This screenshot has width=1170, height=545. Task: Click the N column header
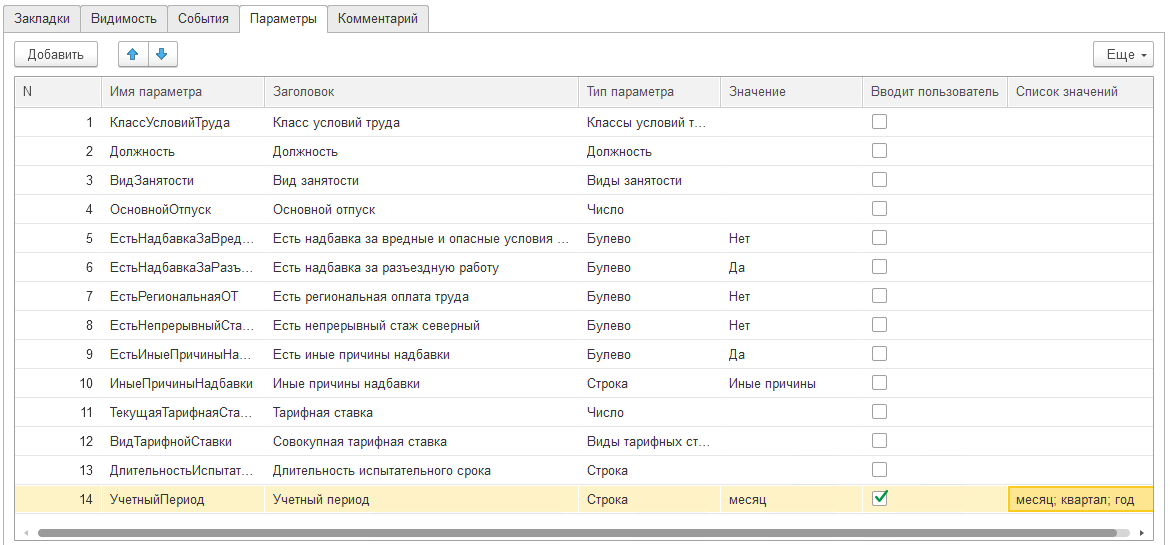[58, 91]
